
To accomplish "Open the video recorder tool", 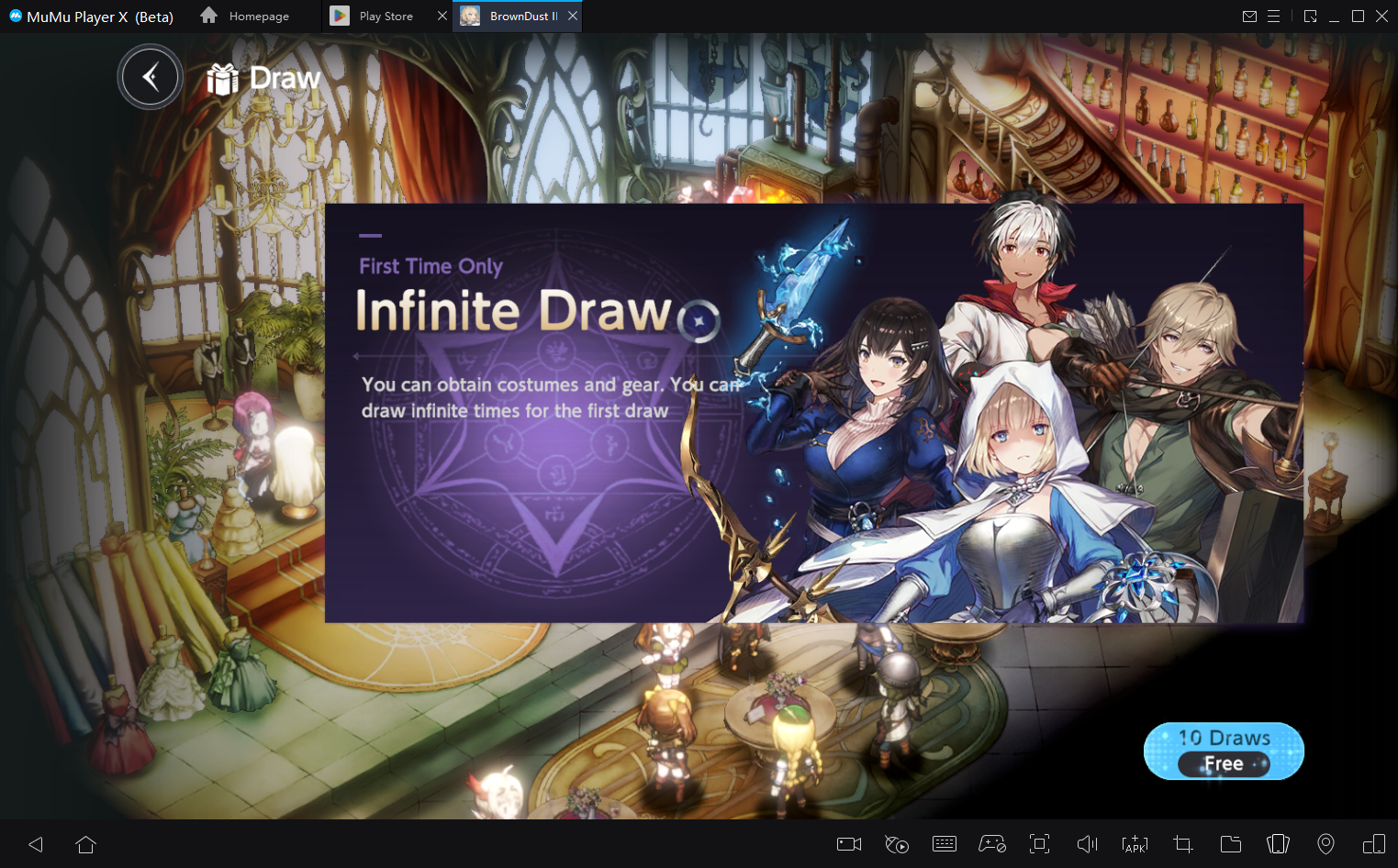I will tap(849, 844).
